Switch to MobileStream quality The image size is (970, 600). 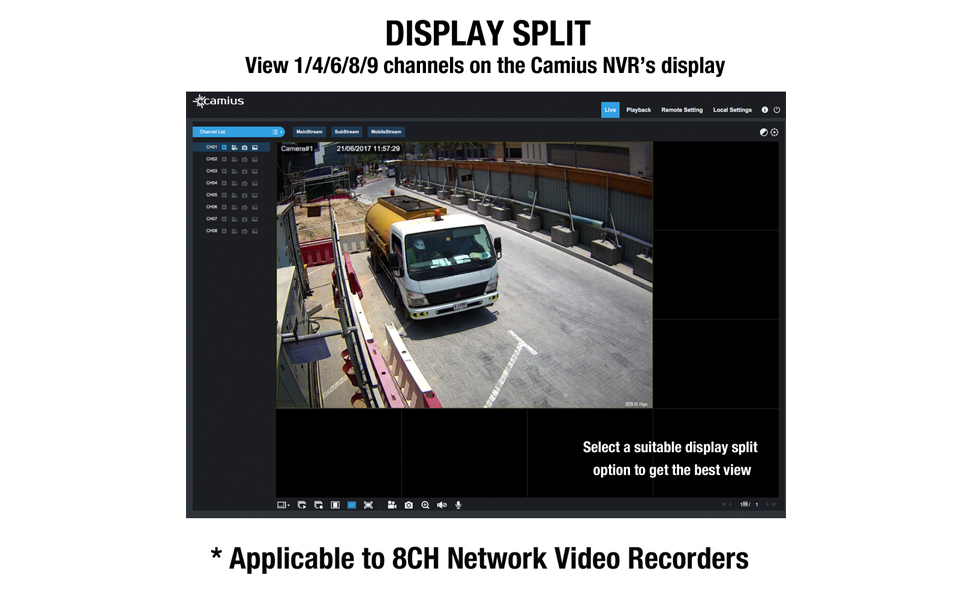click(x=385, y=132)
